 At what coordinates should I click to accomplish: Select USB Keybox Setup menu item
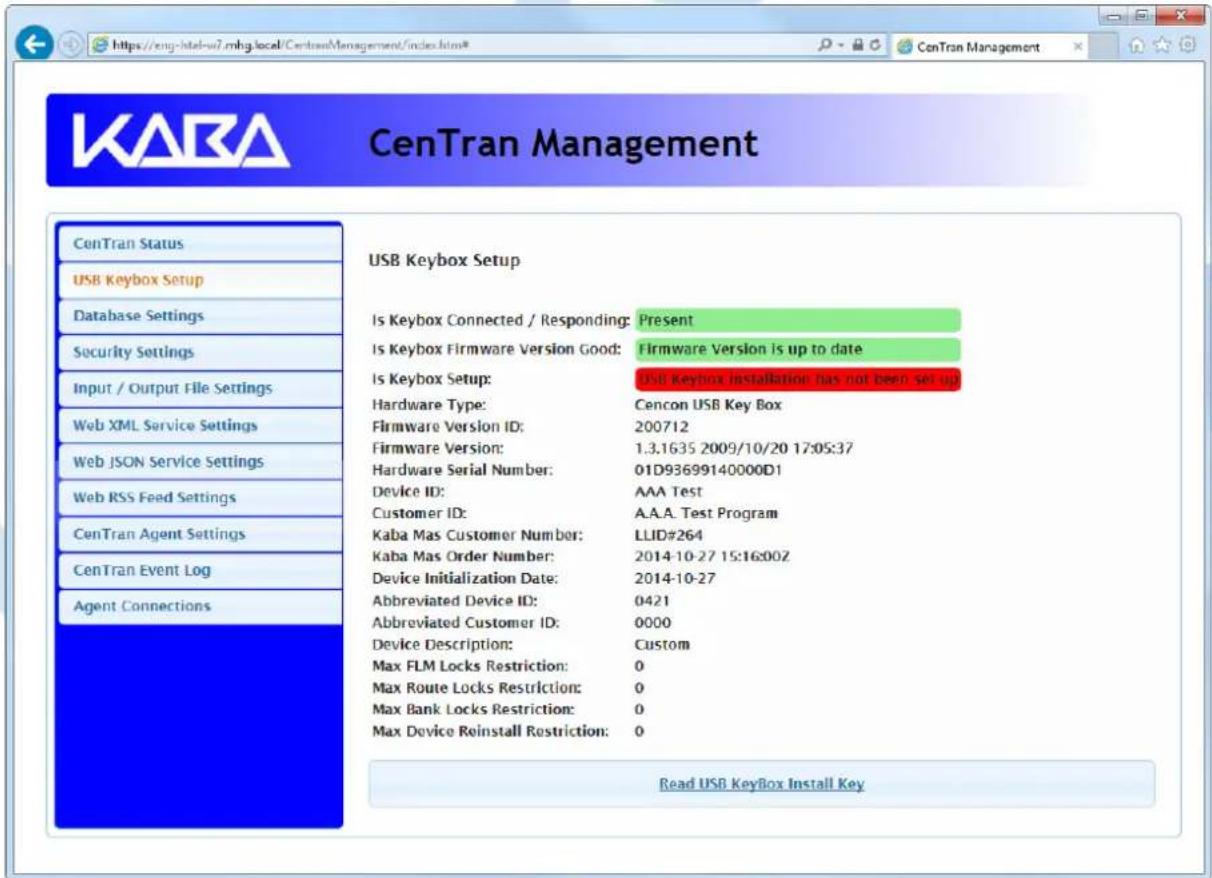pyautogui.click(x=200, y=280)
